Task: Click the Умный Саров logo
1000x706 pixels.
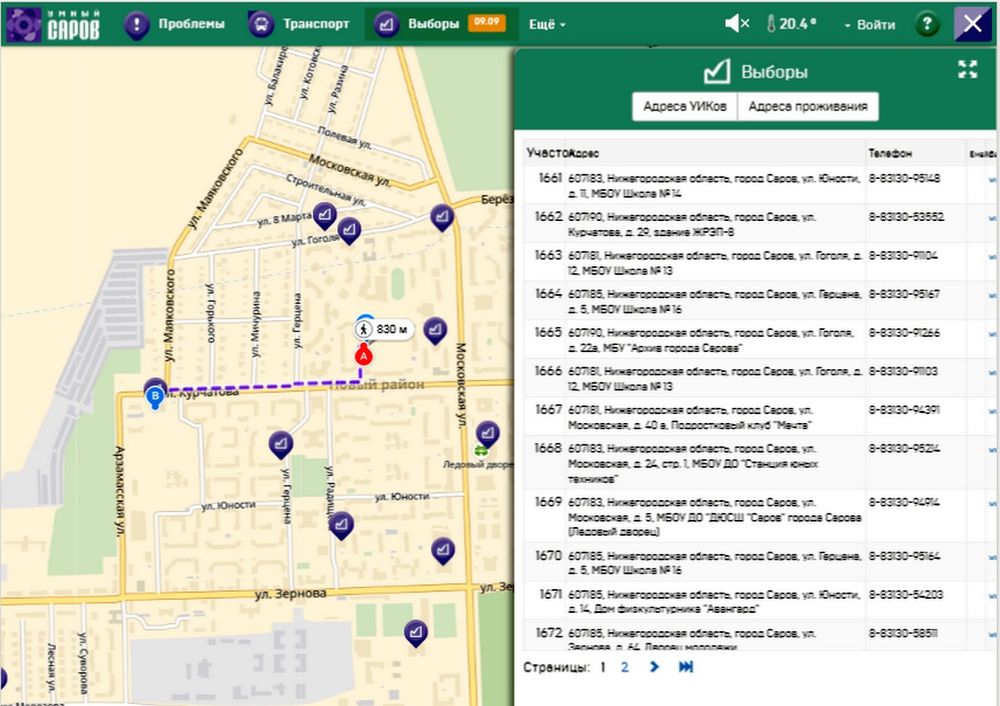Action: [53, 24]
